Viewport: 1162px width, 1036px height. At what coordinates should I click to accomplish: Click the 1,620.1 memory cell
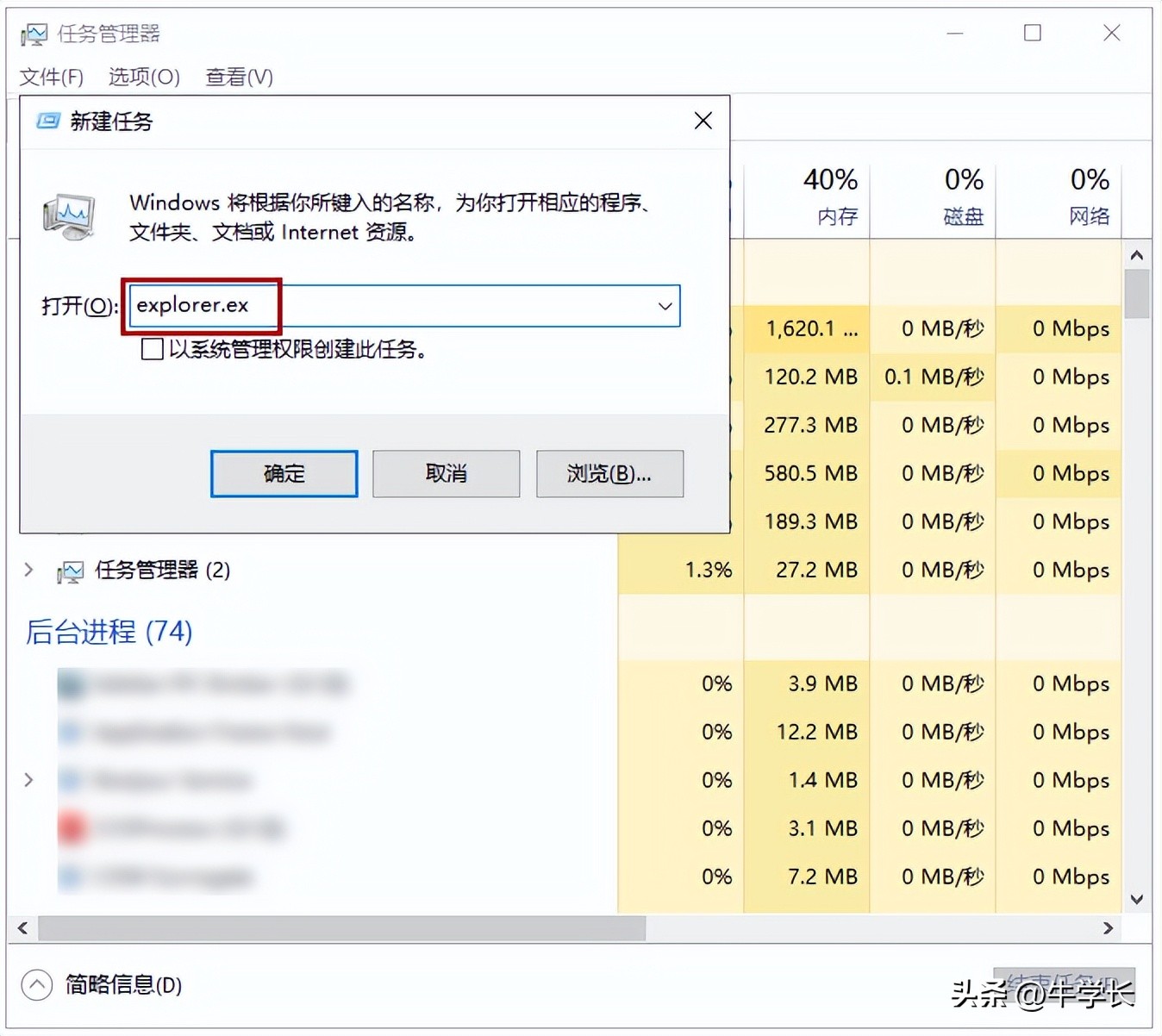(807, 328)
